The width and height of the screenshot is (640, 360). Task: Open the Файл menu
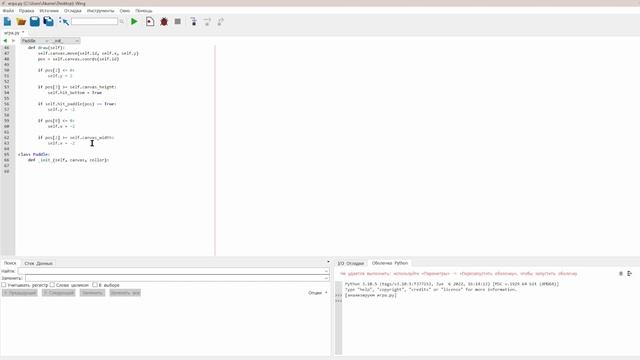[8, 11]
